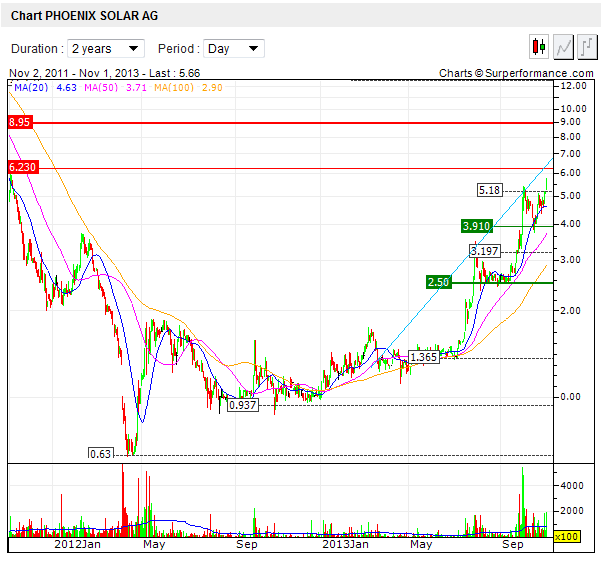
Task: Click the MA(100) value 2.90
Action: click(x=212, y=88)
